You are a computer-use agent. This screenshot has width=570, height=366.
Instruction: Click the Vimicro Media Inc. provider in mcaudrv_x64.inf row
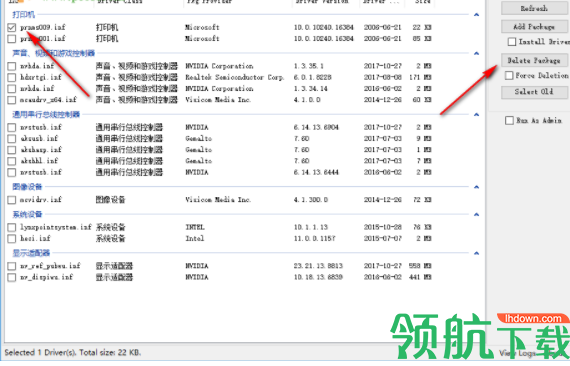pos(218,100)
